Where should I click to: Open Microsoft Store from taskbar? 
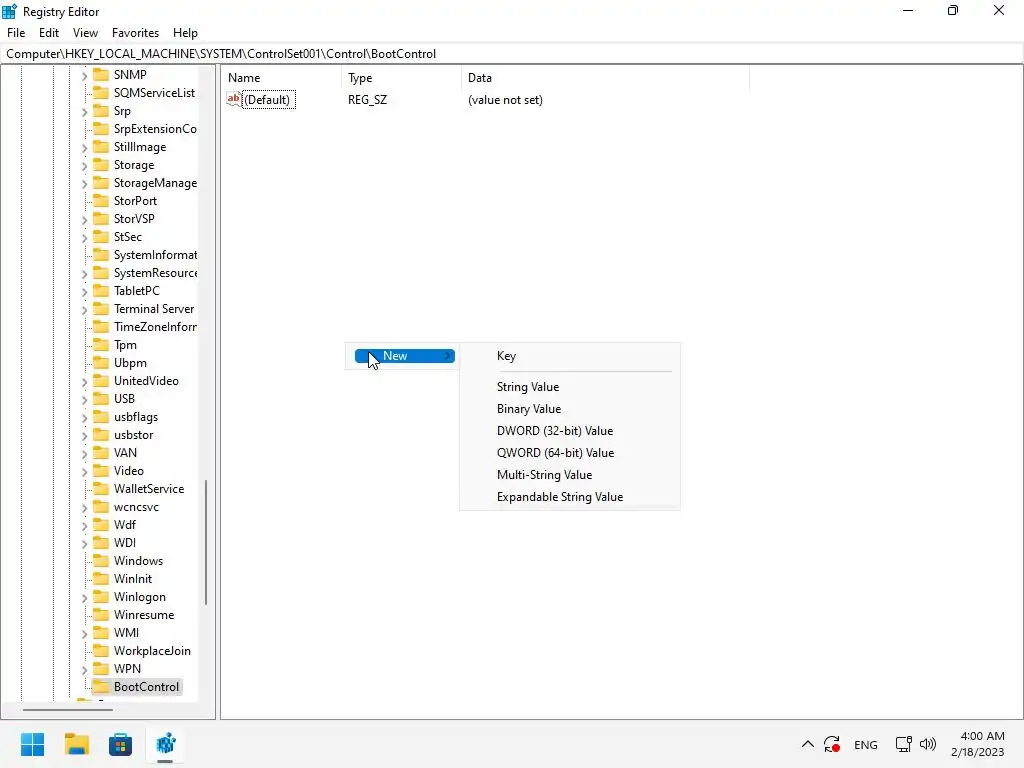(120, 744)
